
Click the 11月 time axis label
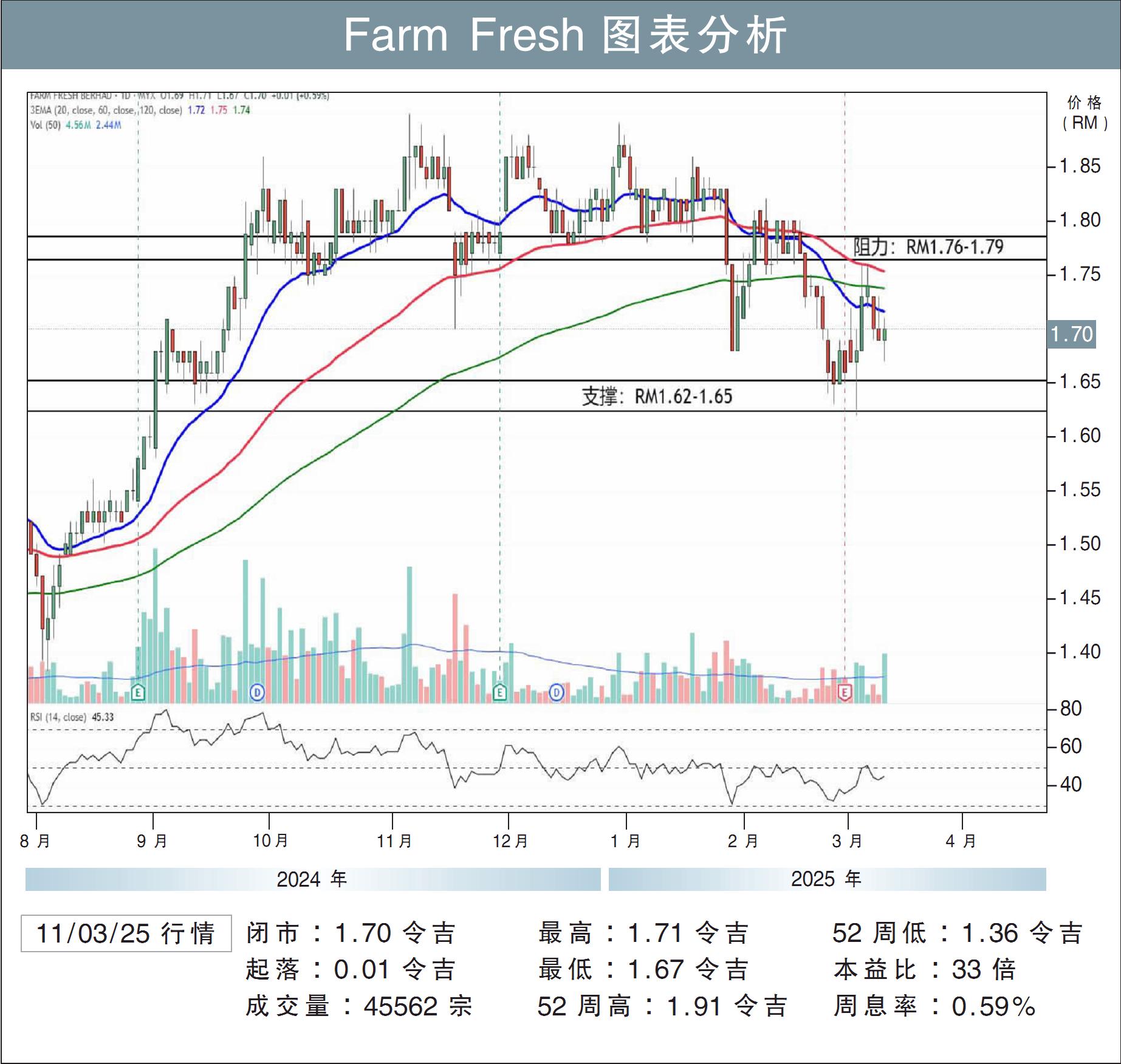[x=394, y=841]
